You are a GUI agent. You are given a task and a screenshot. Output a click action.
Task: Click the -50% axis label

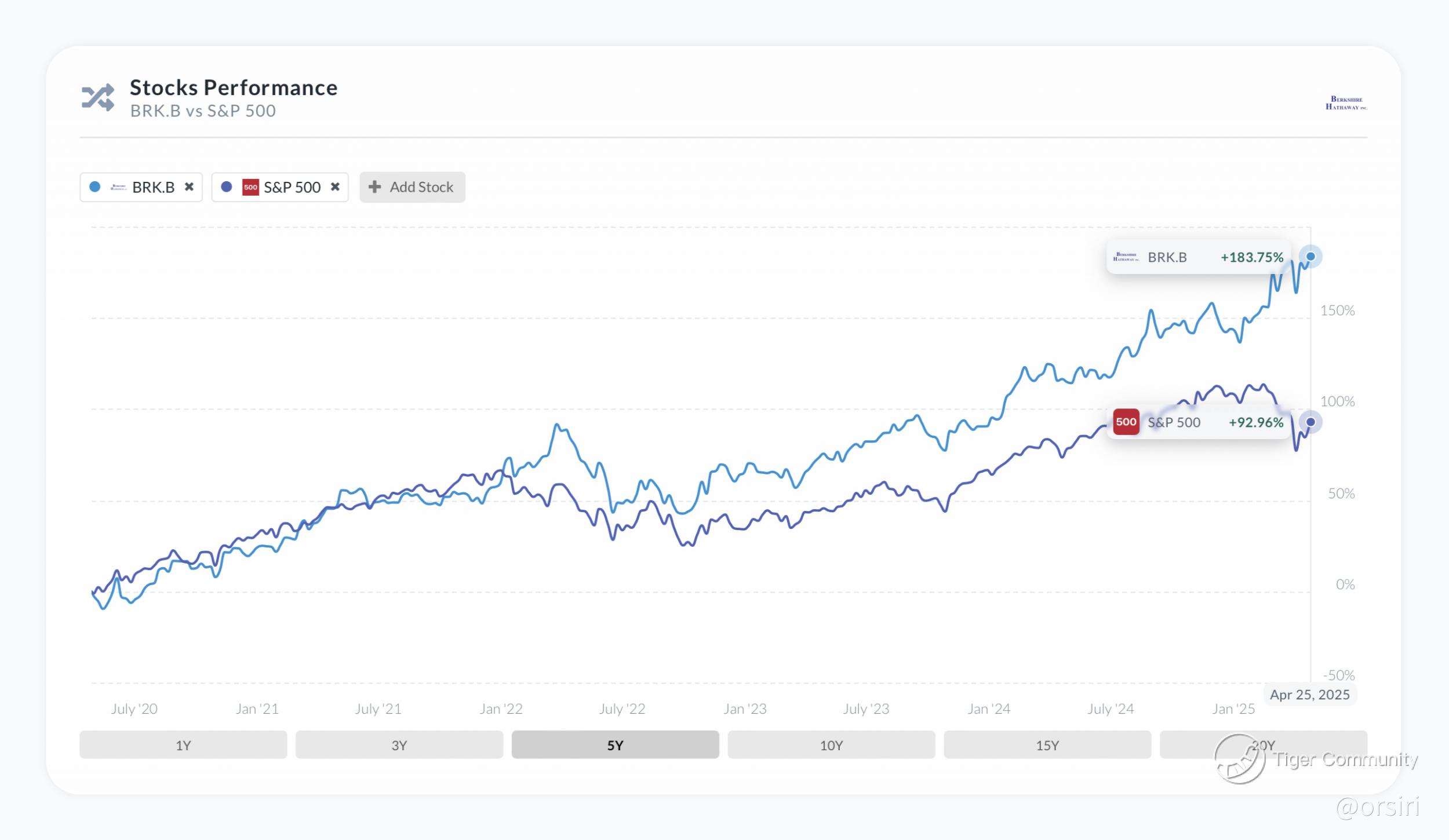1339,675
